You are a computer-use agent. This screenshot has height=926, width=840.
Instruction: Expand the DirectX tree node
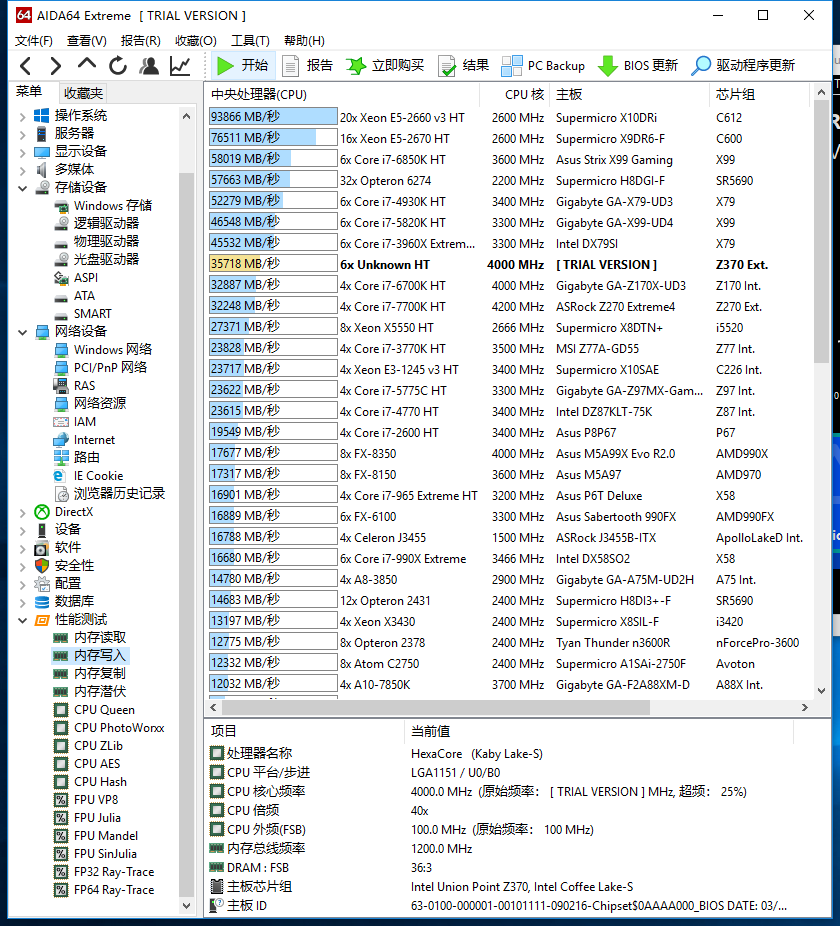point(22,513)
